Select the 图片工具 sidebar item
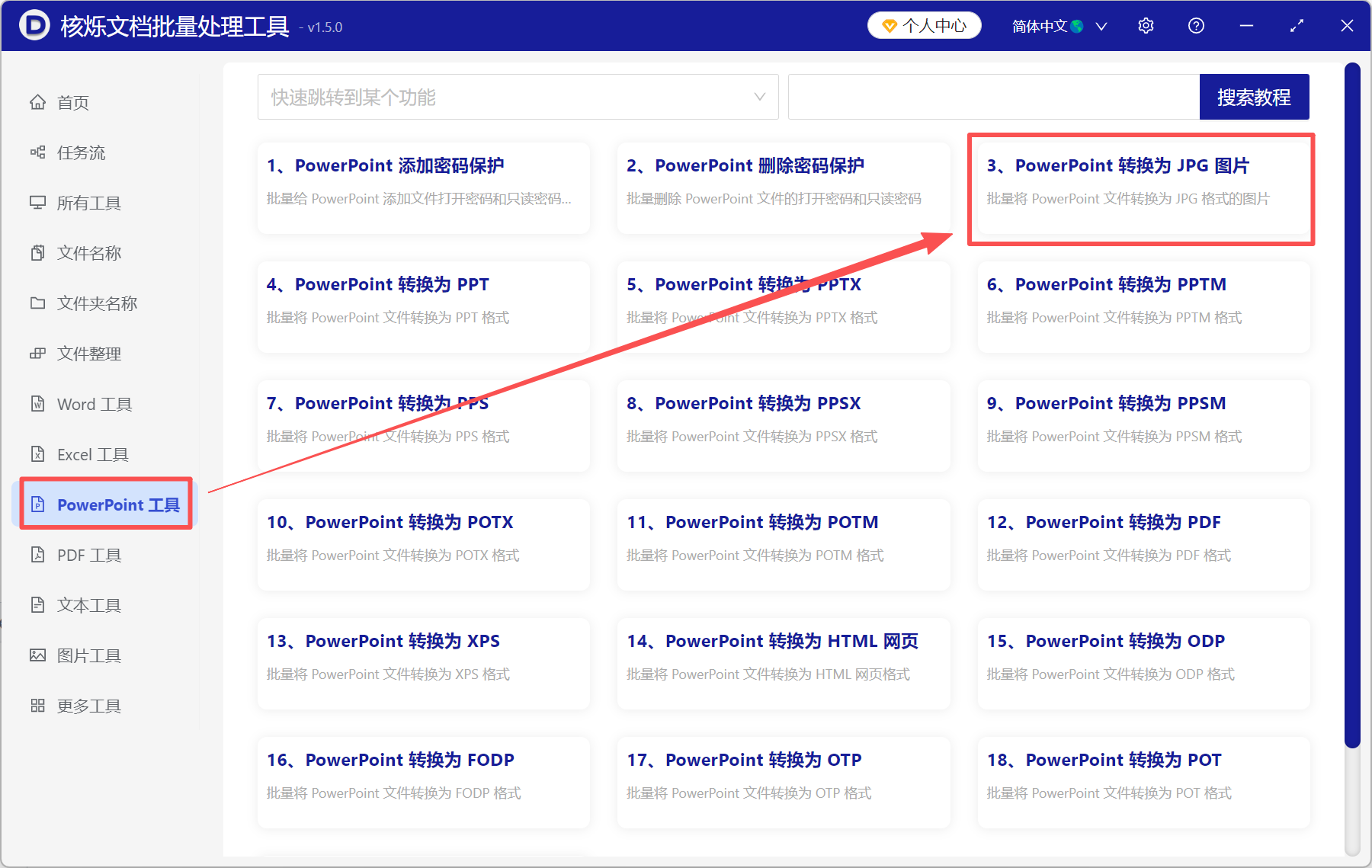Image resolution: width=1372 pixels, height=868 pixels. click(89, 655)
